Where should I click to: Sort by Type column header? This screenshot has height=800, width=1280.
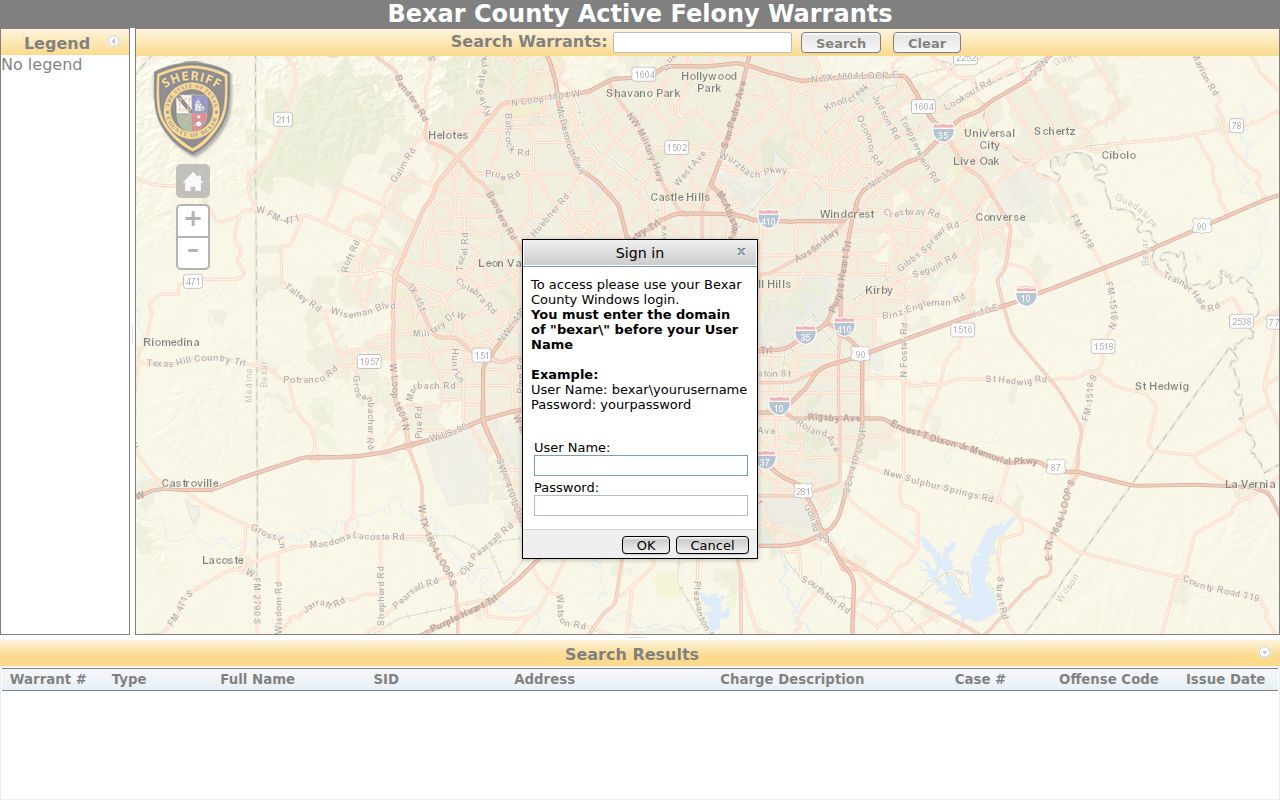tap(129, 679)
